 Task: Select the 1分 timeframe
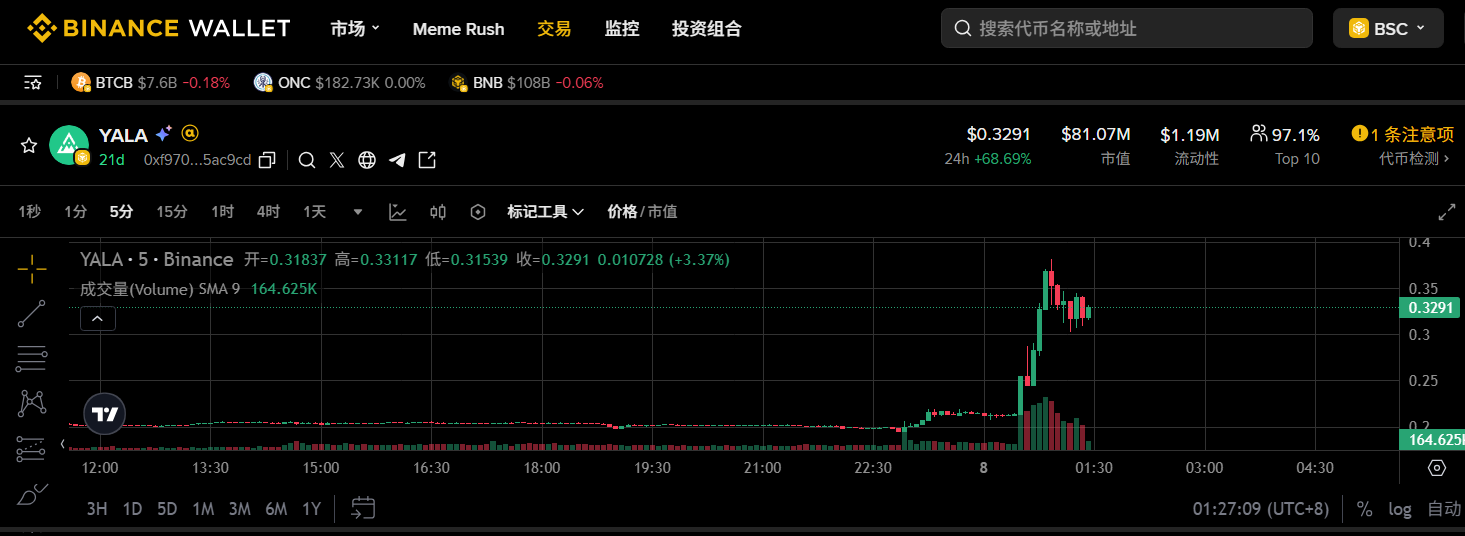tap(76, 211)
